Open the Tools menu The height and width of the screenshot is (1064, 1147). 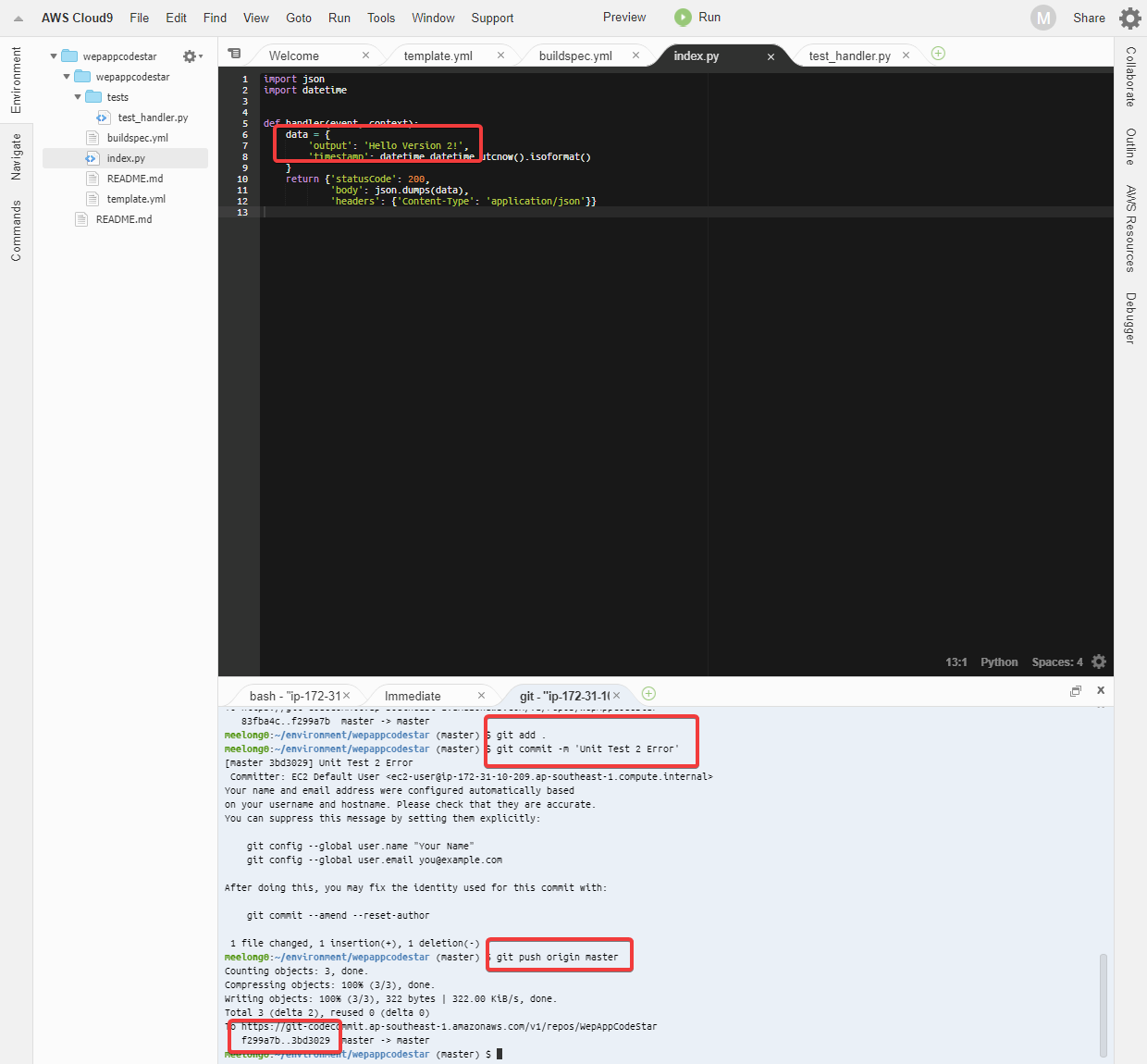coord(381,18)
